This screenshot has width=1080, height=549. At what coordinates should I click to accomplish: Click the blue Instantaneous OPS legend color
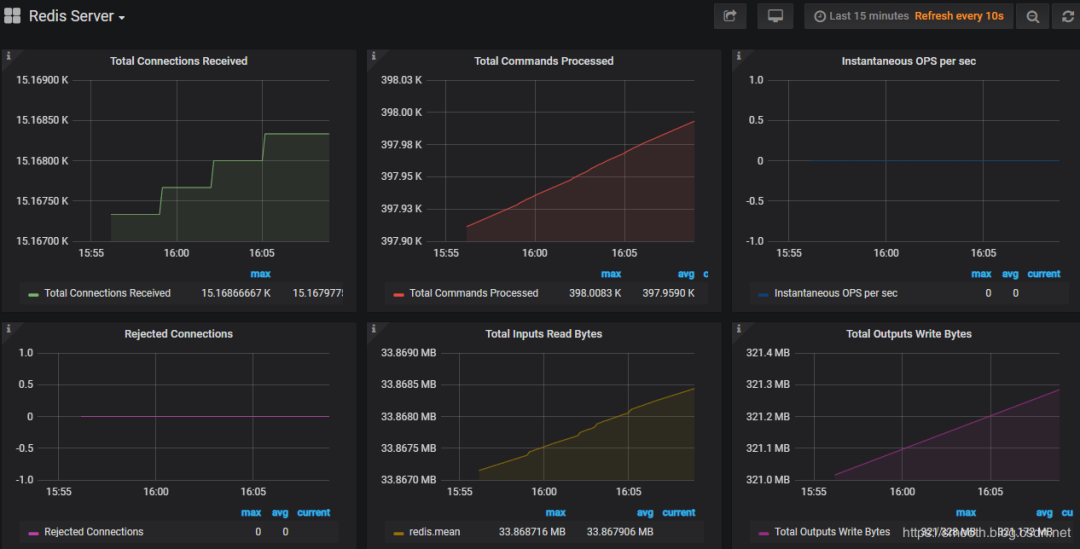tap(763, 295)
